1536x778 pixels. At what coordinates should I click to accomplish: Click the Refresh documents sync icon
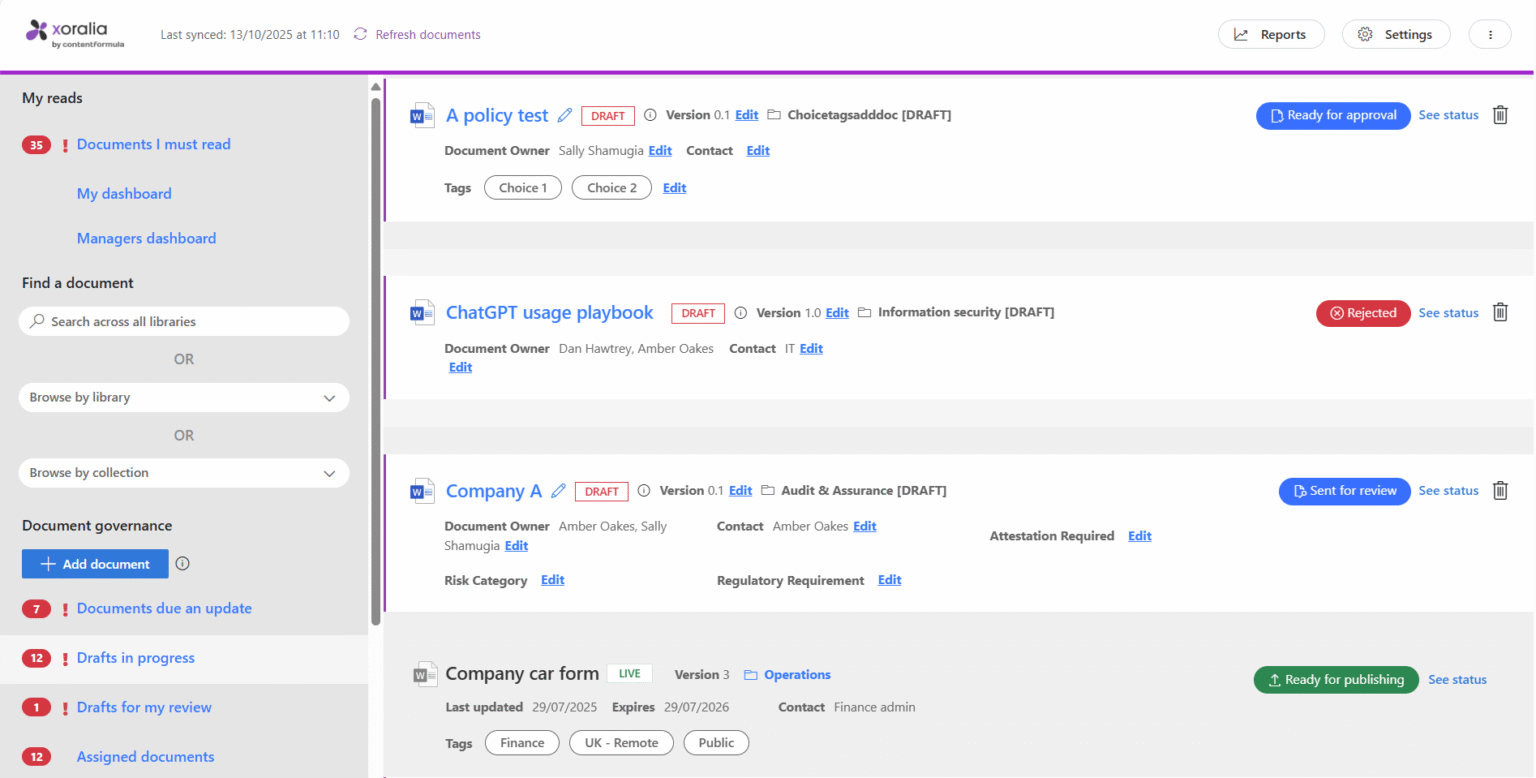[x=360, y=34]
